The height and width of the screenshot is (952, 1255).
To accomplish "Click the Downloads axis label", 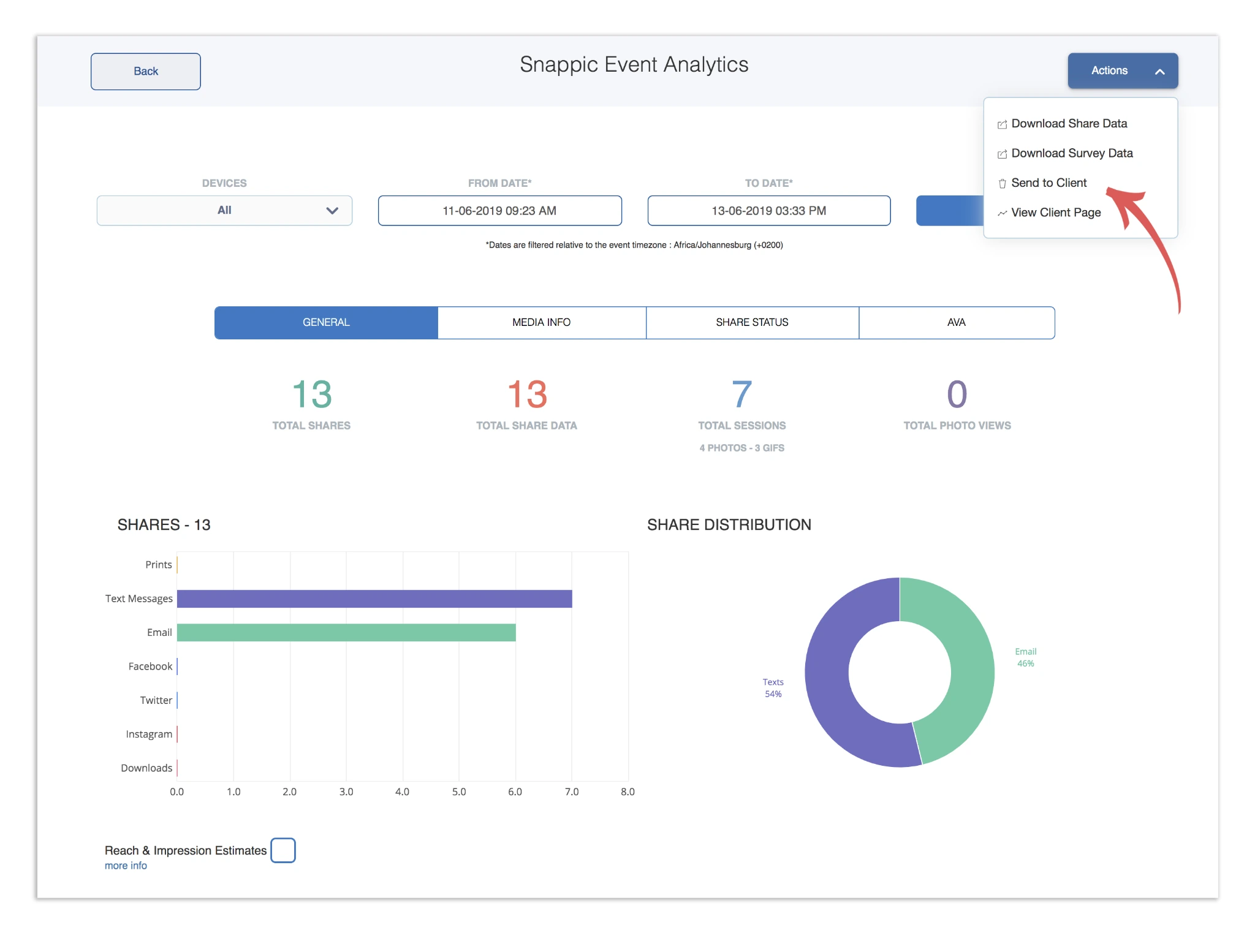I will tap(146, 768).
